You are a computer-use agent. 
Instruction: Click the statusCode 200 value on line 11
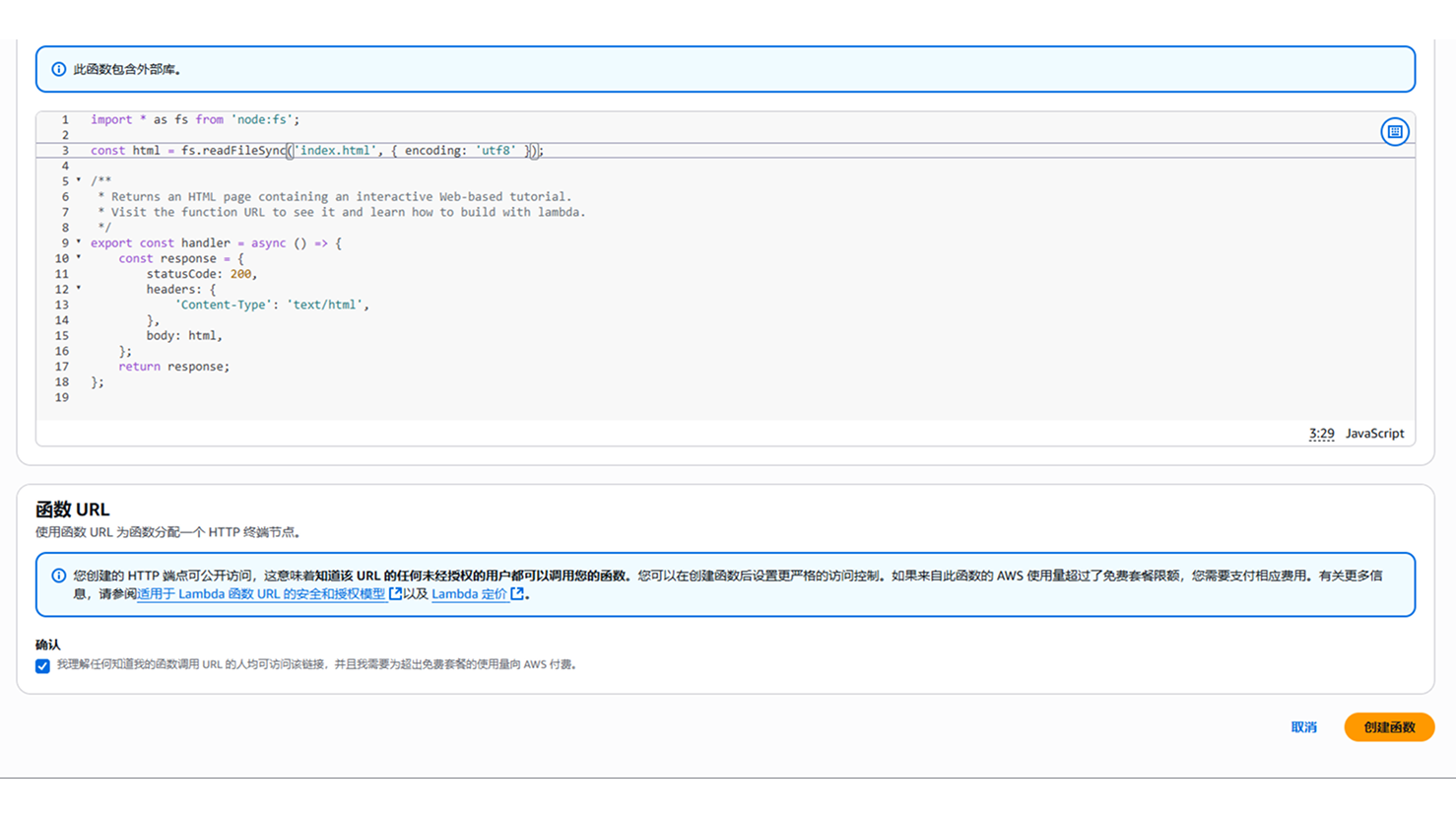coord(240,274)
